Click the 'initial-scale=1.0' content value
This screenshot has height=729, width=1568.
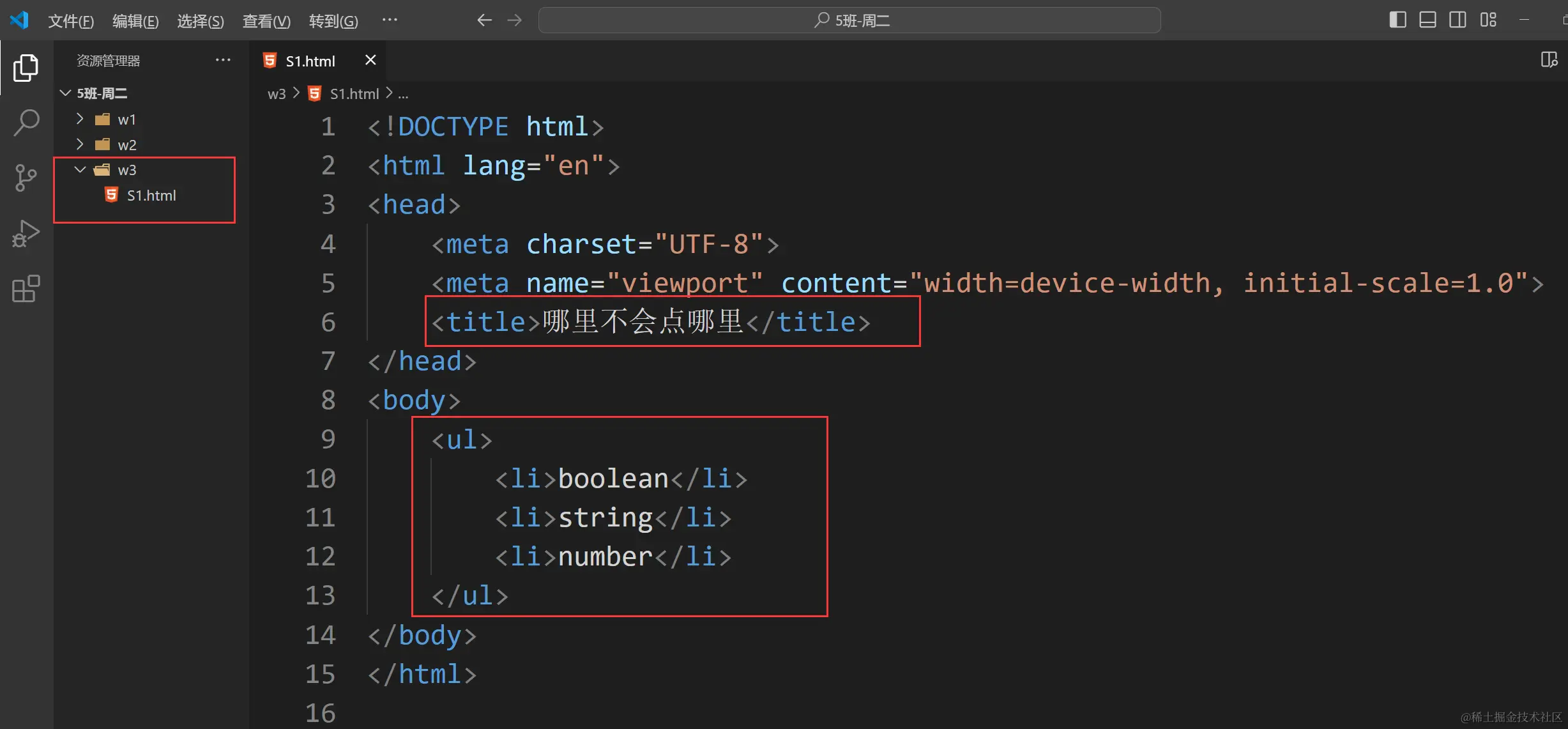1378,283
